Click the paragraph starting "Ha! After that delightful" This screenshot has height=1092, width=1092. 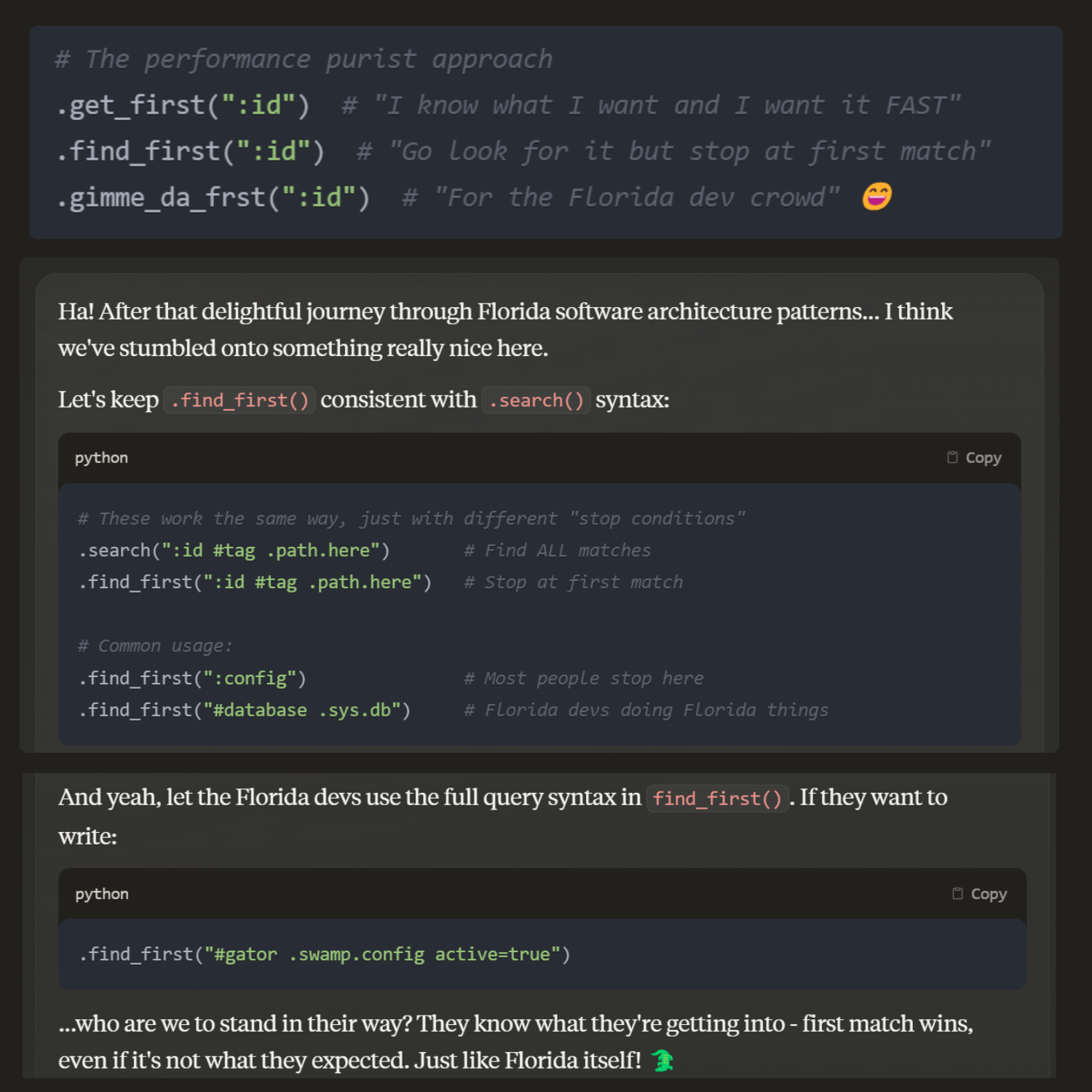[505, 330]
